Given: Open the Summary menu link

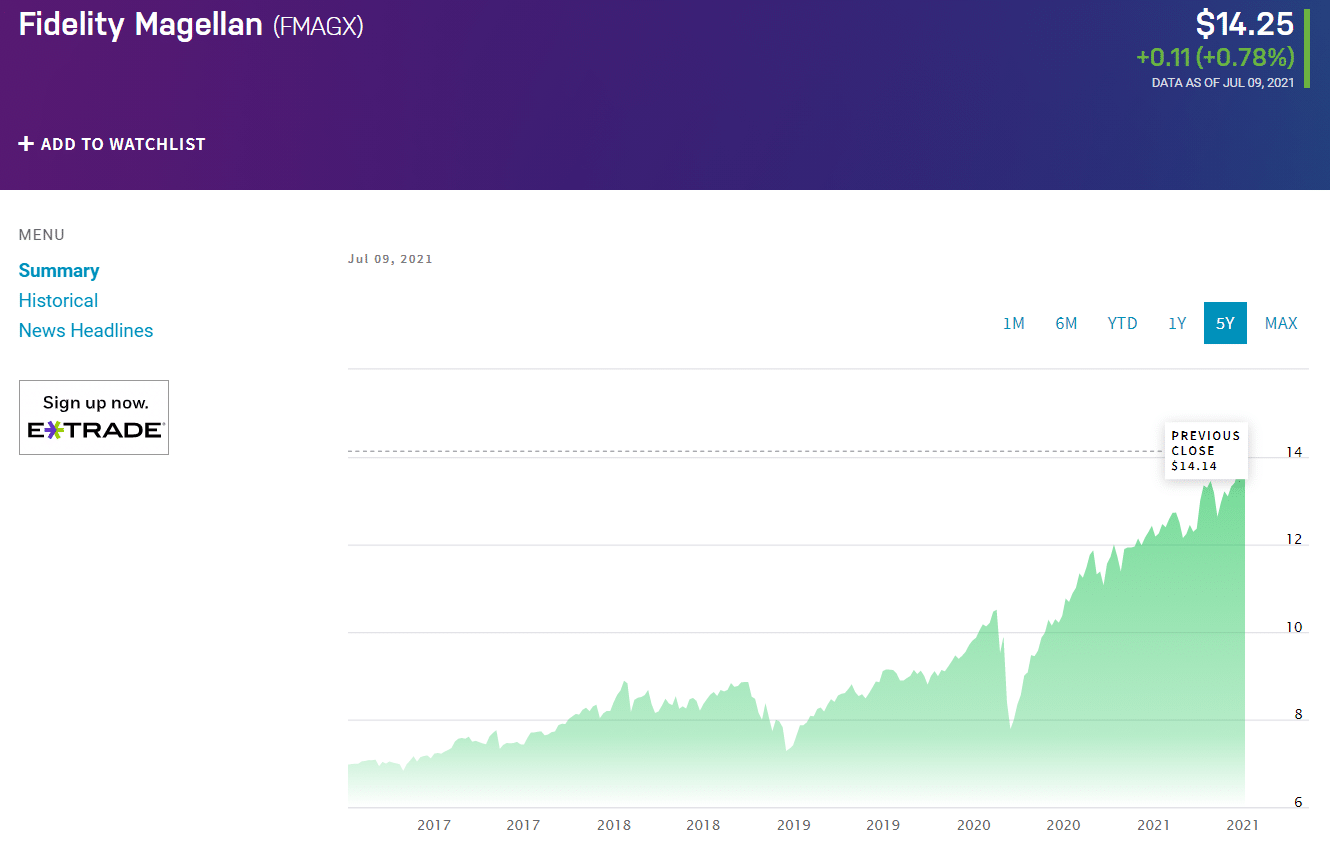Looking at the screenshot, I should [59, 271].
